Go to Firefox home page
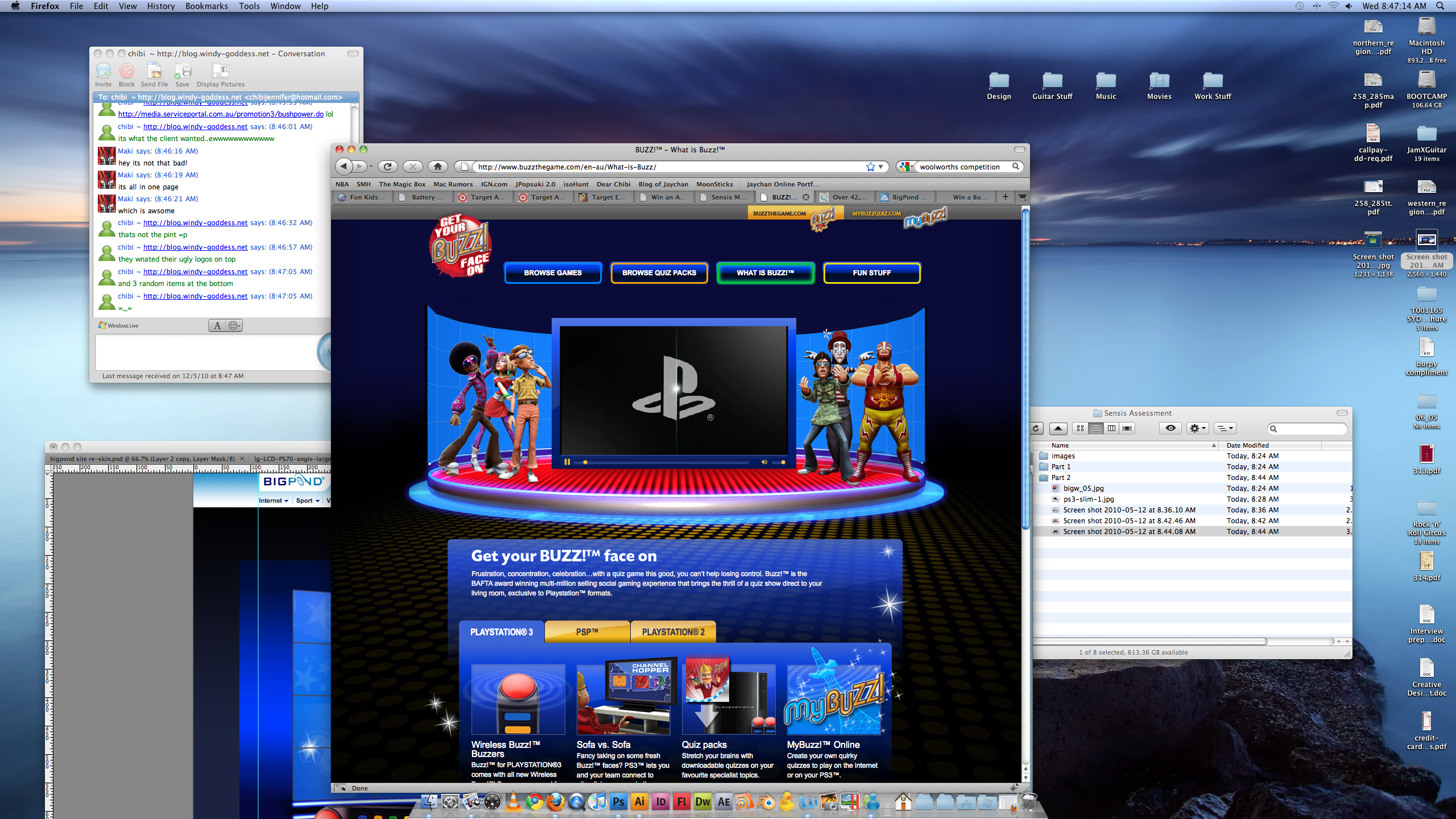The width and height of the screenshot is (1456, 819). click(x=437, y=167)
